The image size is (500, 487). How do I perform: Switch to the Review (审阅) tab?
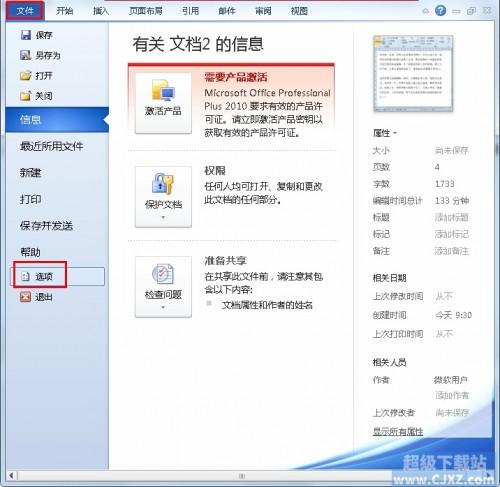pos(263,11)
